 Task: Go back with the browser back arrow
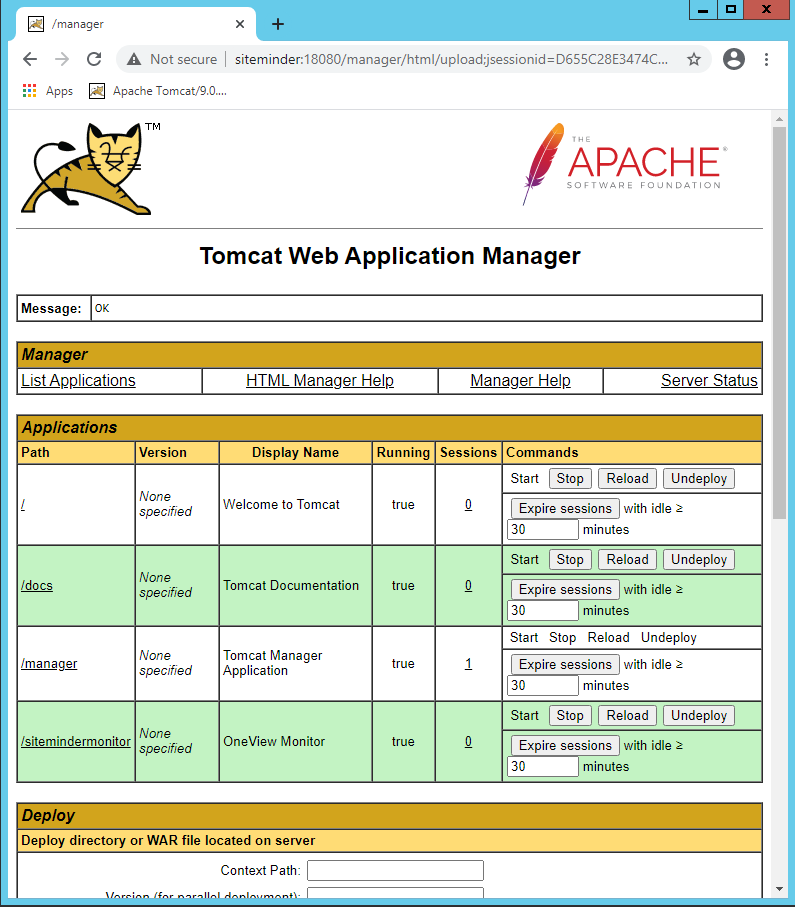tap(30, 59)
